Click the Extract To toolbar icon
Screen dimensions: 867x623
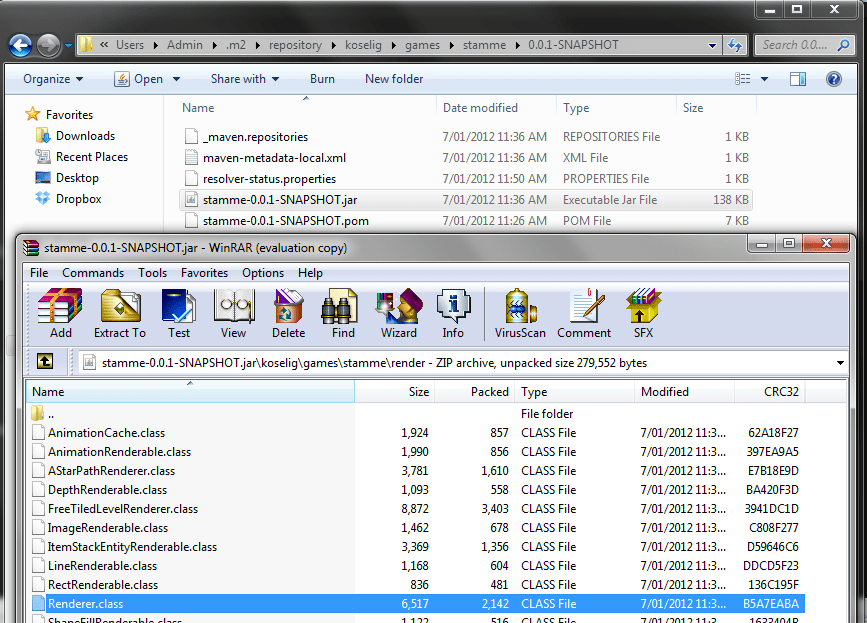pyautogui.click(x=120, y=313)
